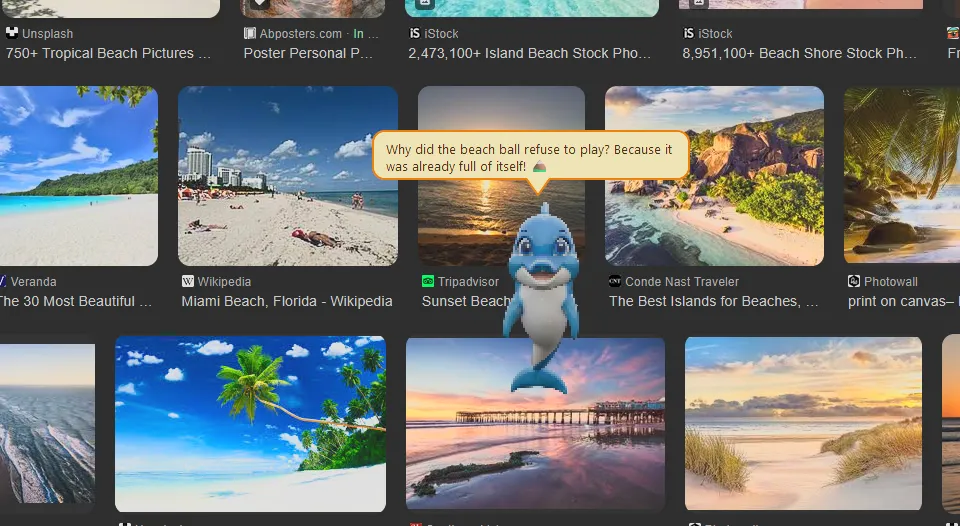Image resolution: width=960 pixels, height=526 pixels.
Task: Click the Abposters.com favicon icon
Action: [x=249, y=33]
